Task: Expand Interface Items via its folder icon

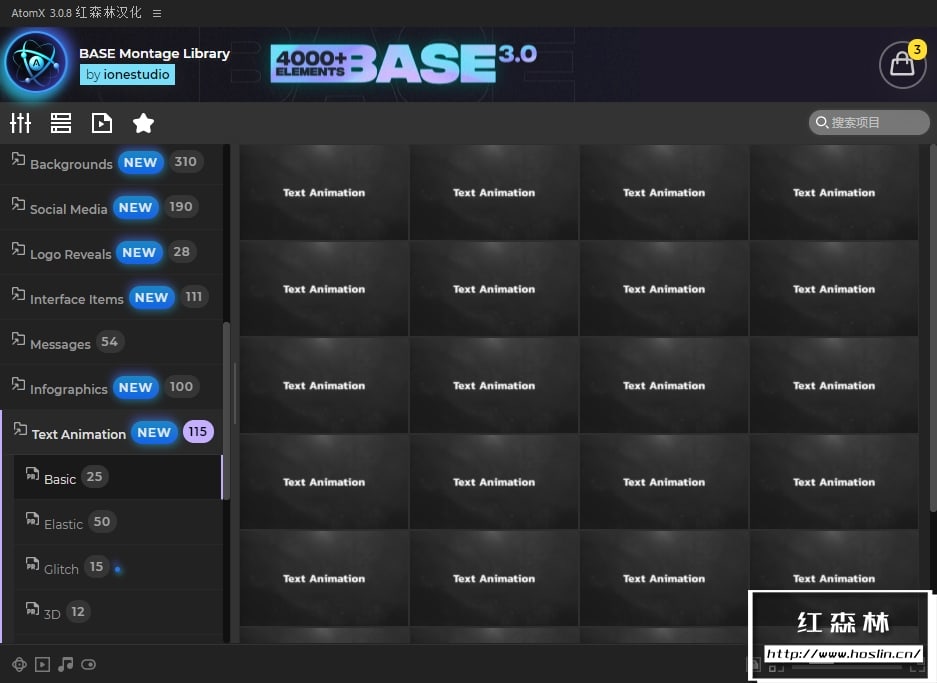Action: (19, 294)
